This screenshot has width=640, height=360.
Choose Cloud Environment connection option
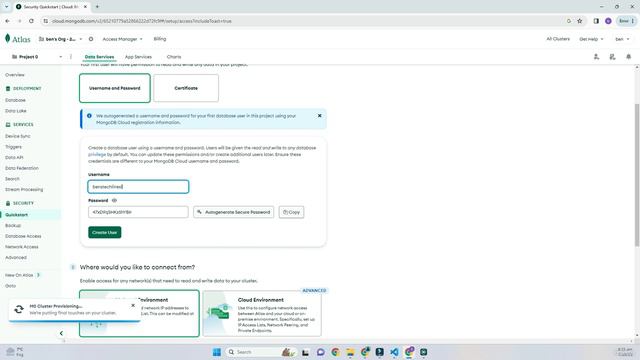coord(262,313)
